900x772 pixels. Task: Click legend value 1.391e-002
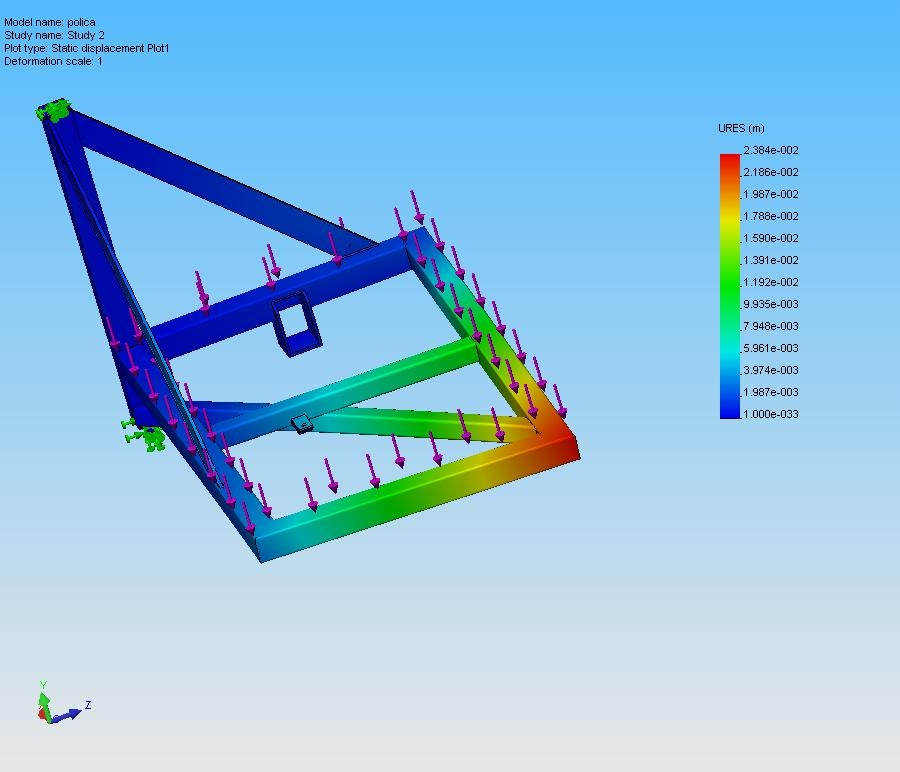click(x=771, y=260)
